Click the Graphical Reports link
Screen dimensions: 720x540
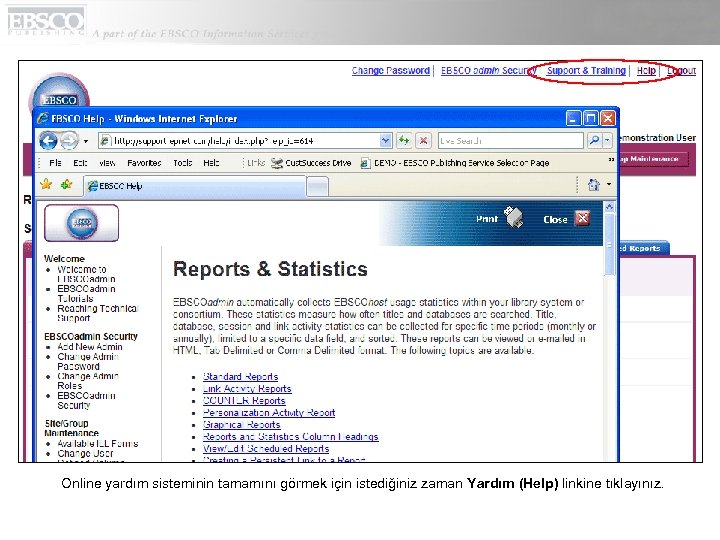point(242,425)
